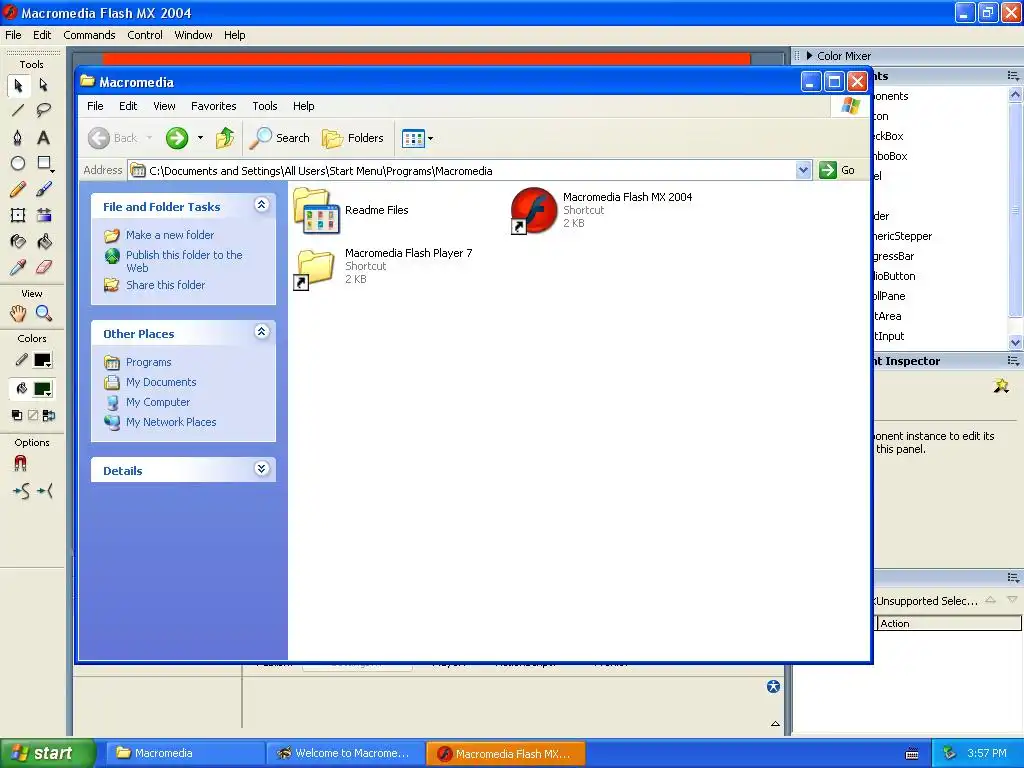
Task: Select the Ink Bottle tool
Action: tap(18, 242)
